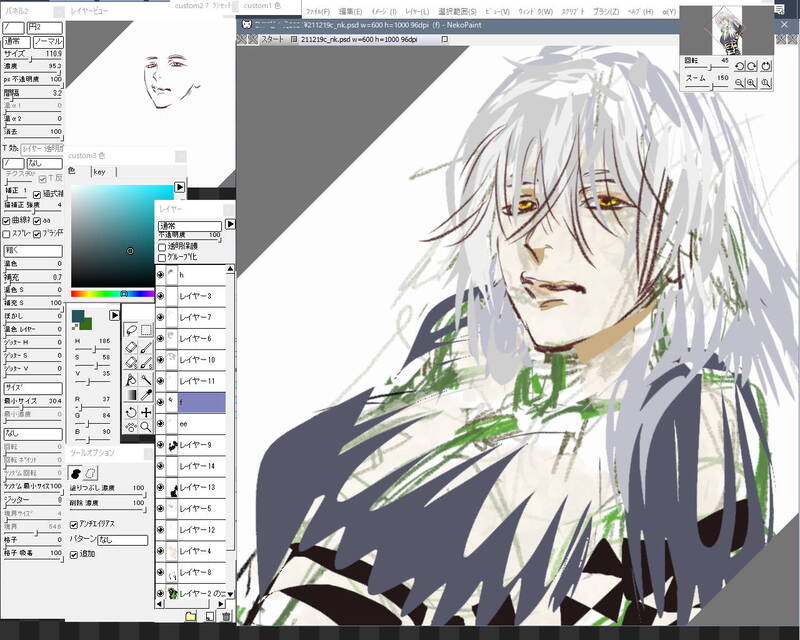
Task: Toggle the 曲線 checkbox
Action: point(7,220)
